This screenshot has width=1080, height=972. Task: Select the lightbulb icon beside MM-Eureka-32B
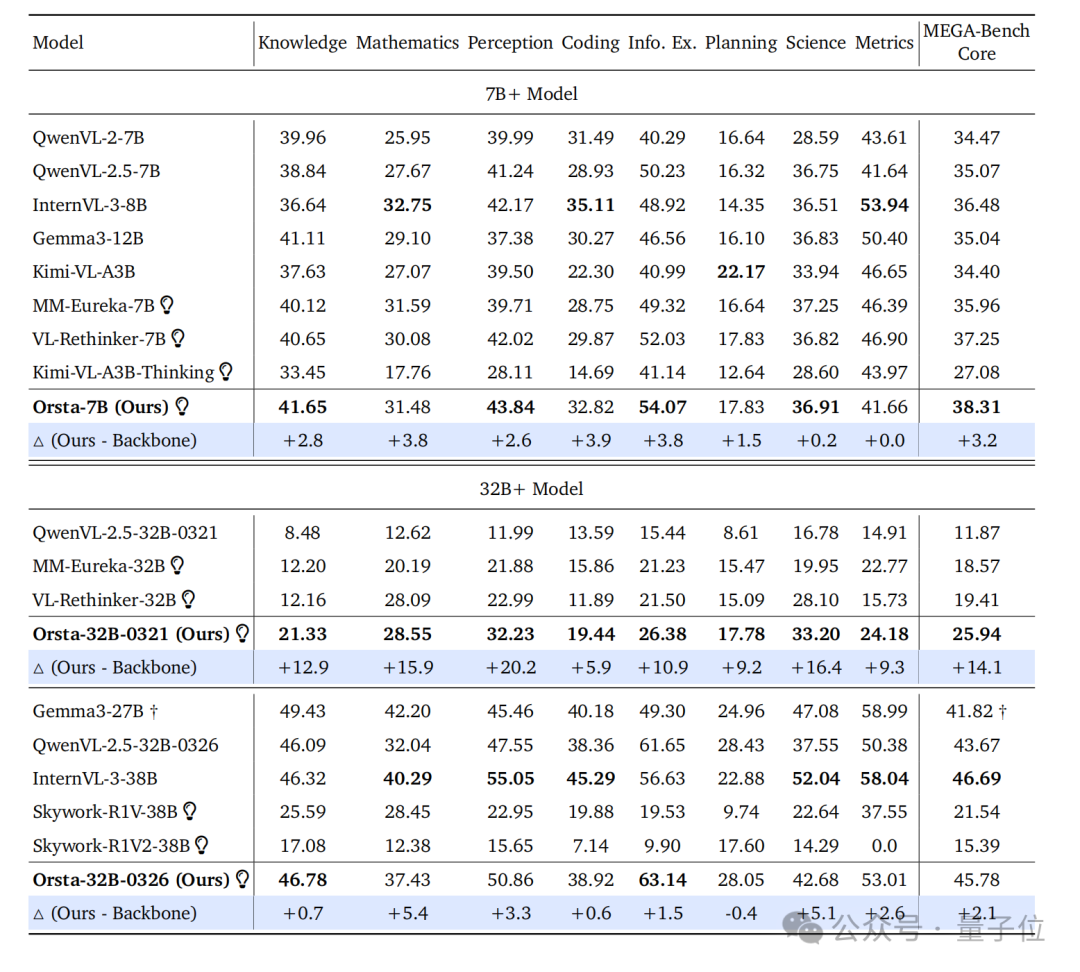click(x=177, y=566)
